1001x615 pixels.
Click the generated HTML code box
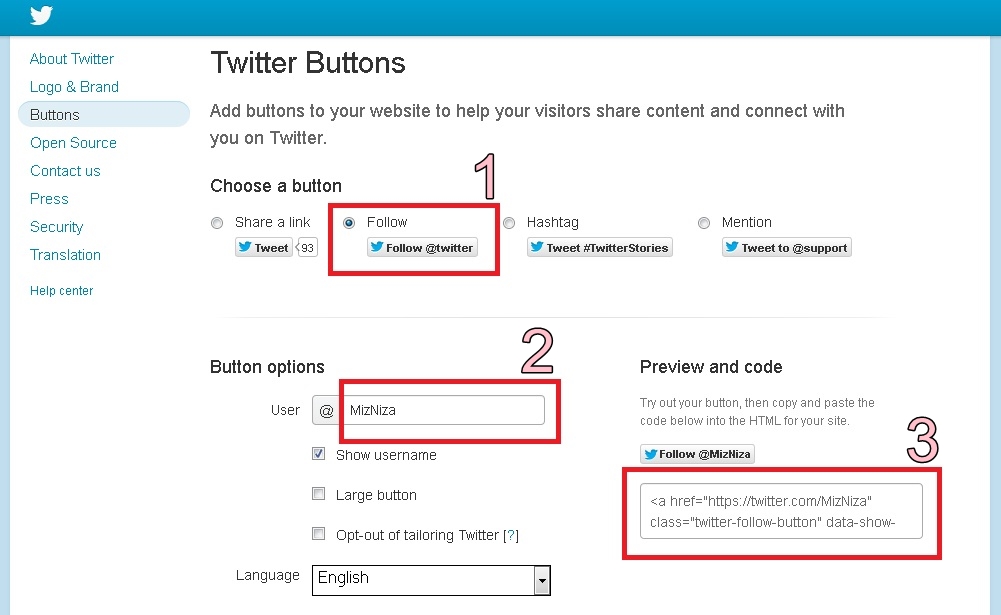(x=781, y=511)
